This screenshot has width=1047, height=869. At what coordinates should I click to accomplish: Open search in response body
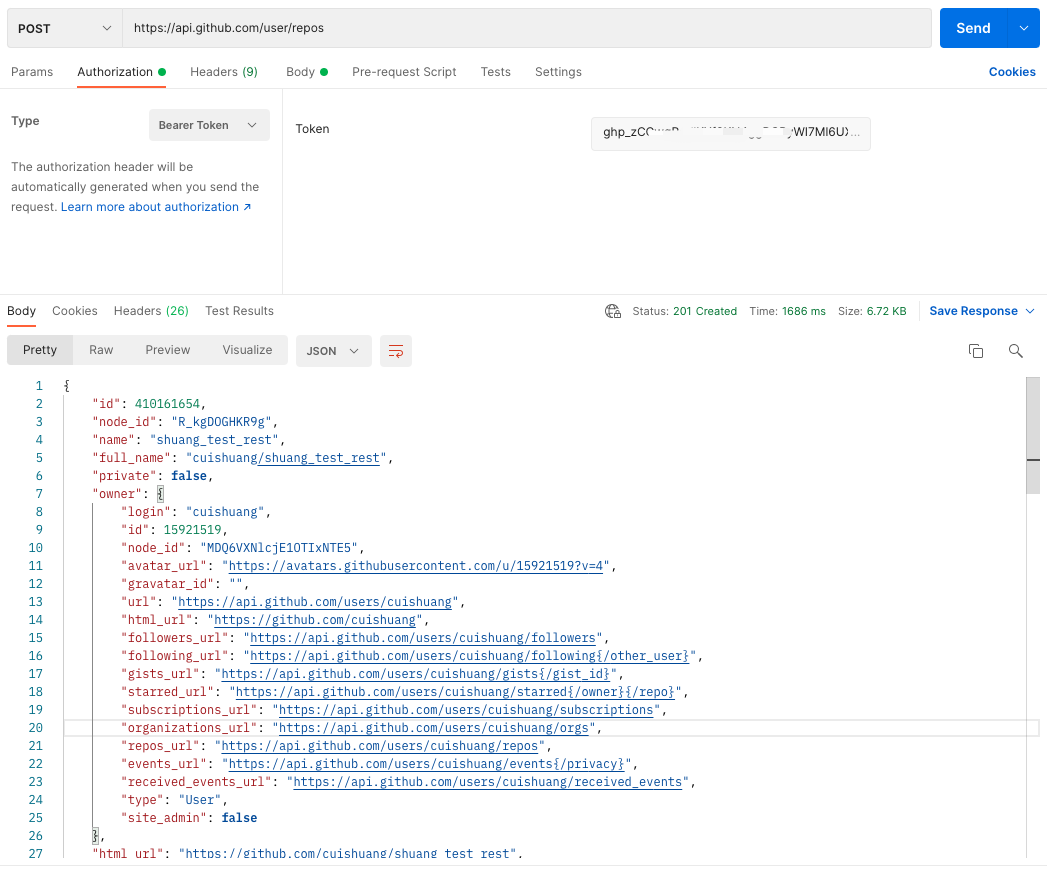1015,351
